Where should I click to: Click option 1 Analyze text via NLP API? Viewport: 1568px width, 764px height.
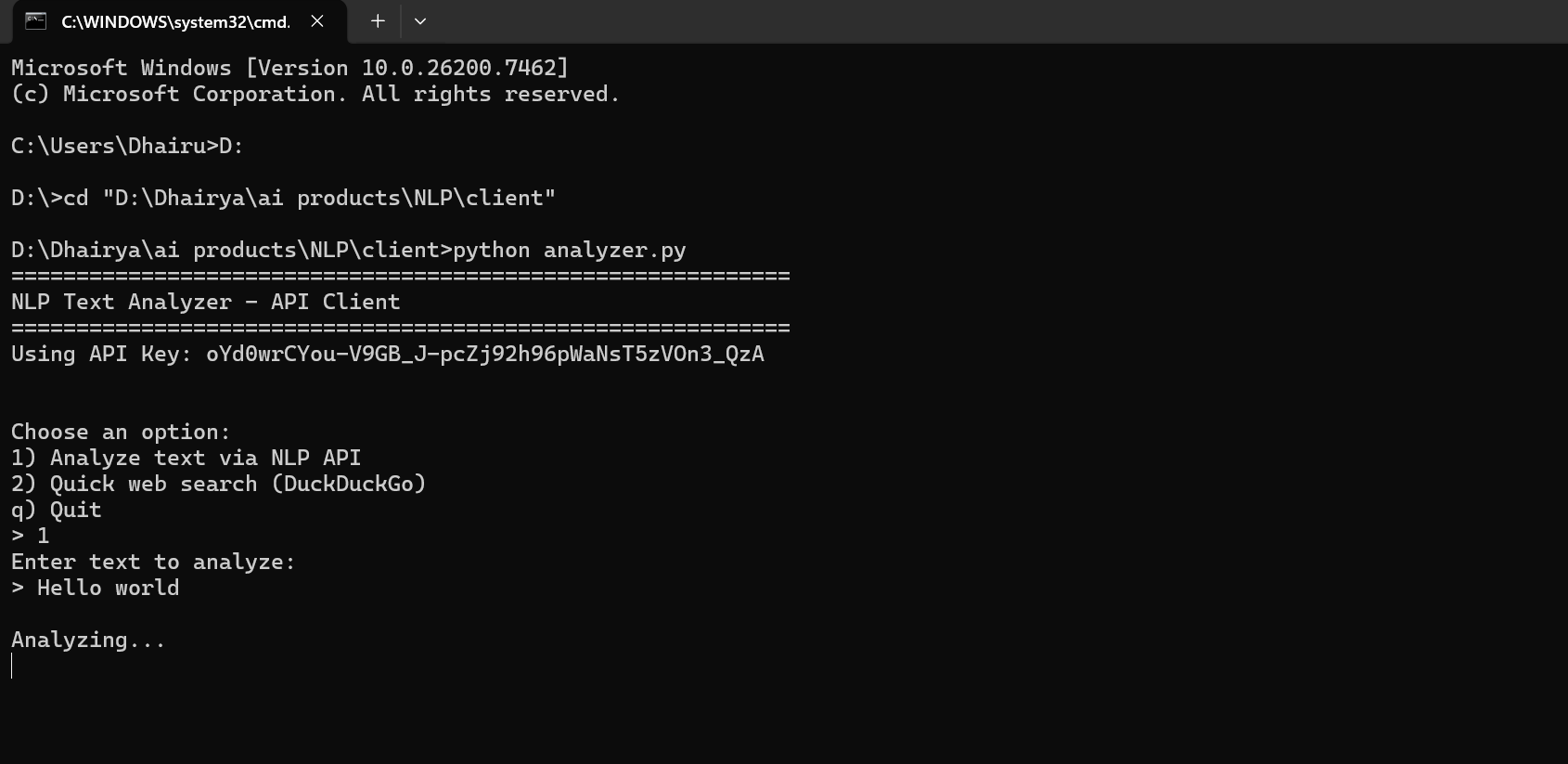coord(186,458)
